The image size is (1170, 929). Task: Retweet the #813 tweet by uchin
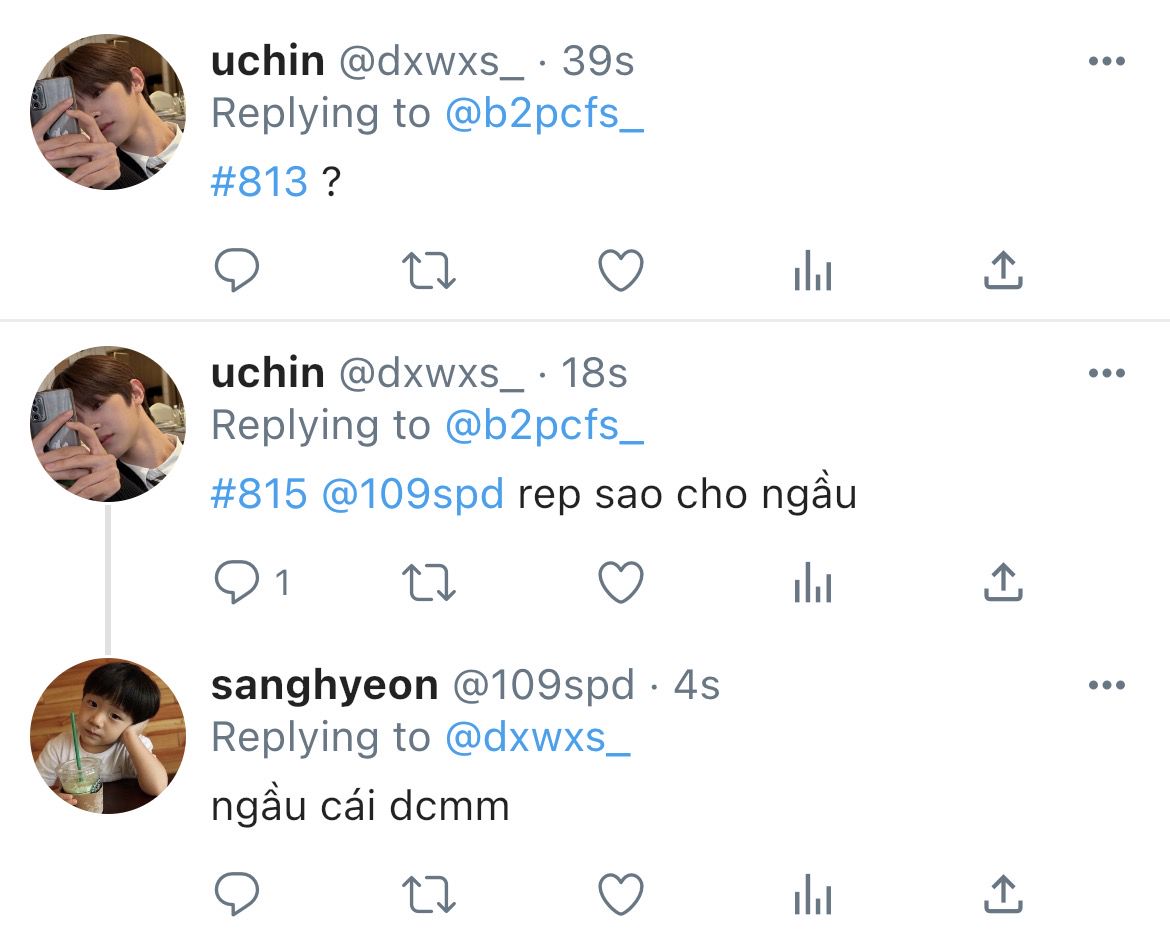(428, 271)
